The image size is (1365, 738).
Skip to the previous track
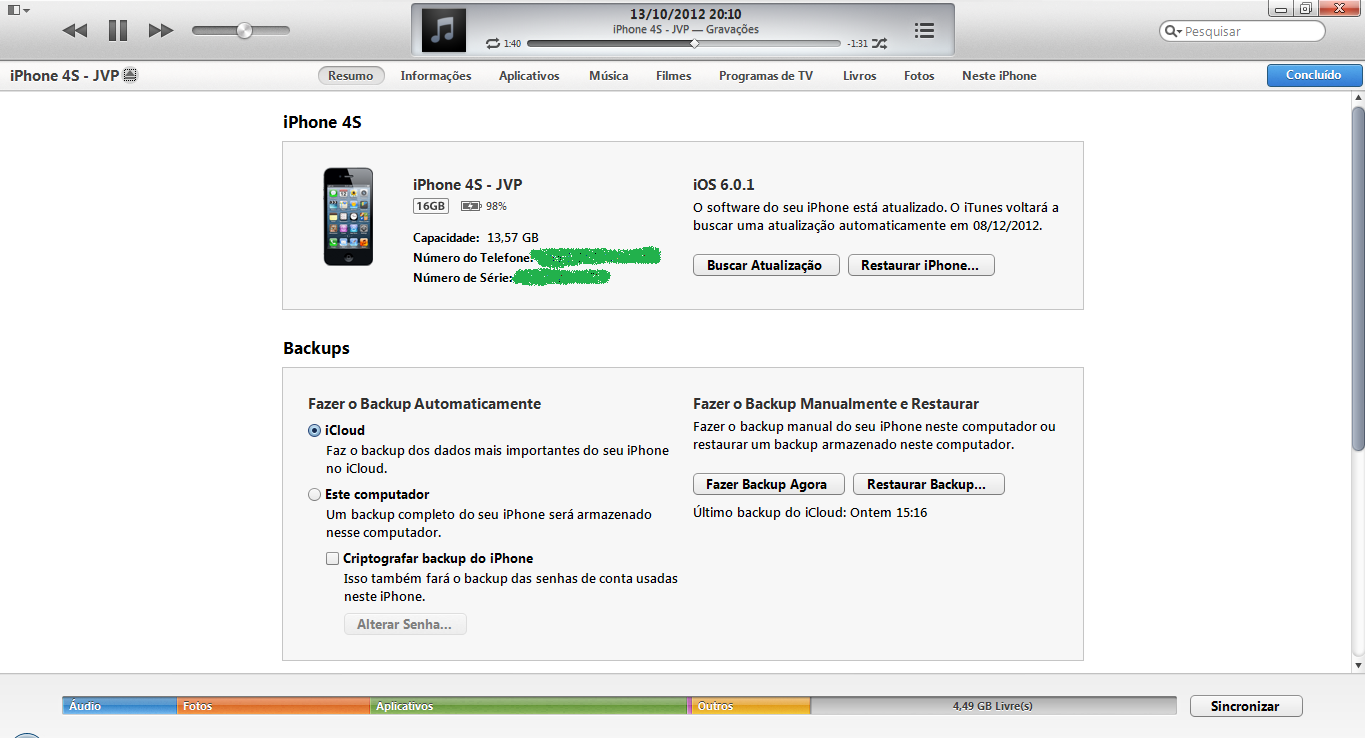(75, 31)
